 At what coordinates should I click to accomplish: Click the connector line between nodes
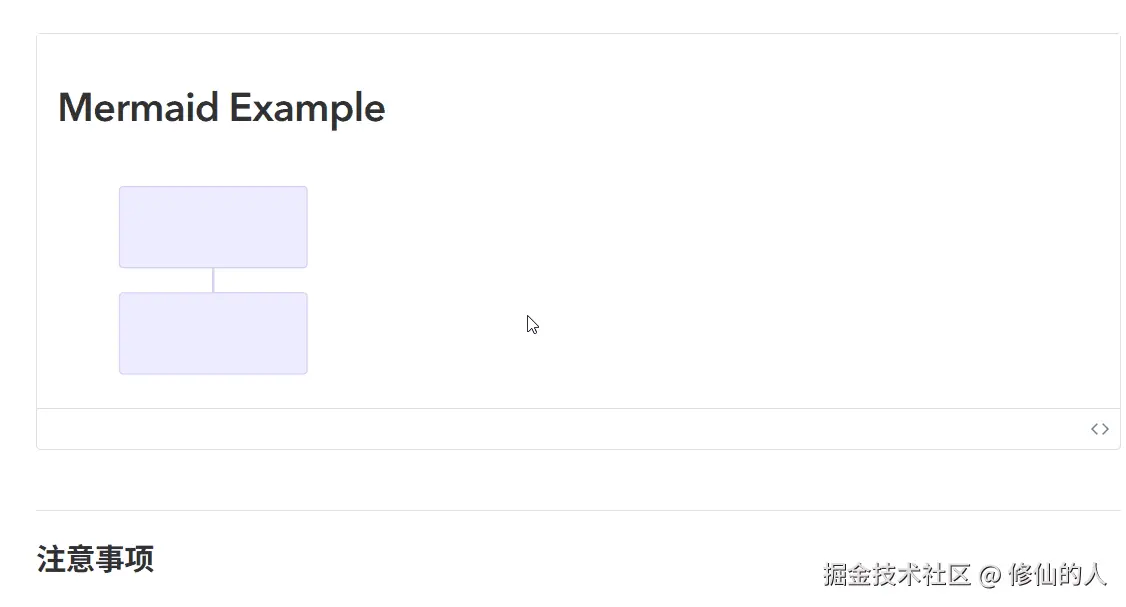(x=213, y=279)
